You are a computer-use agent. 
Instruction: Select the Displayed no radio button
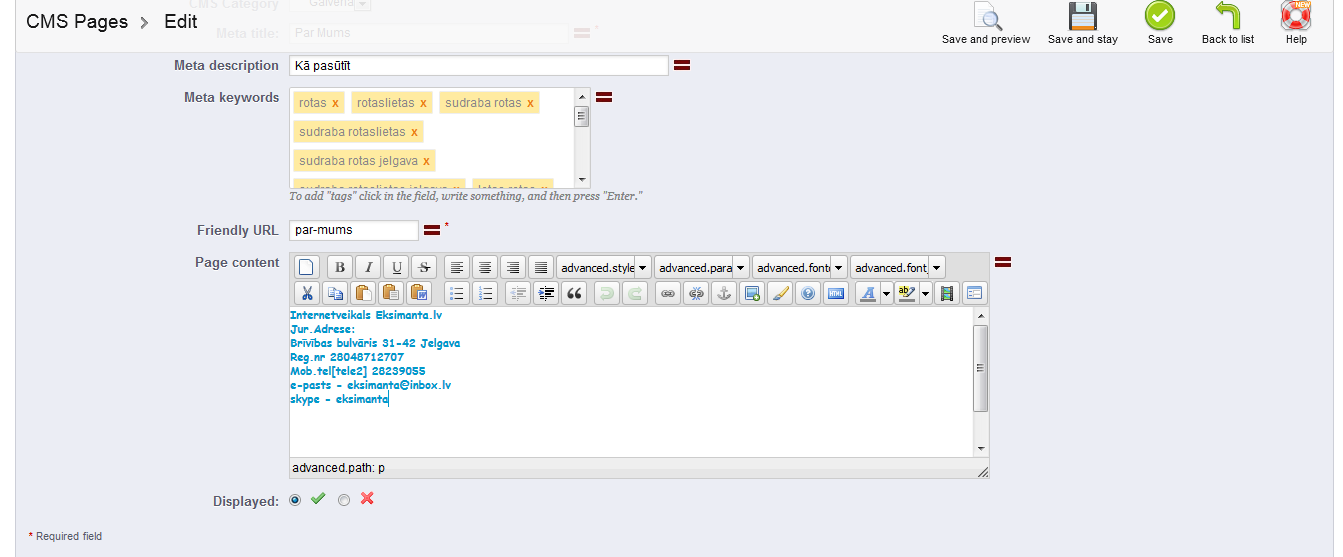click(x=344, y=500)
